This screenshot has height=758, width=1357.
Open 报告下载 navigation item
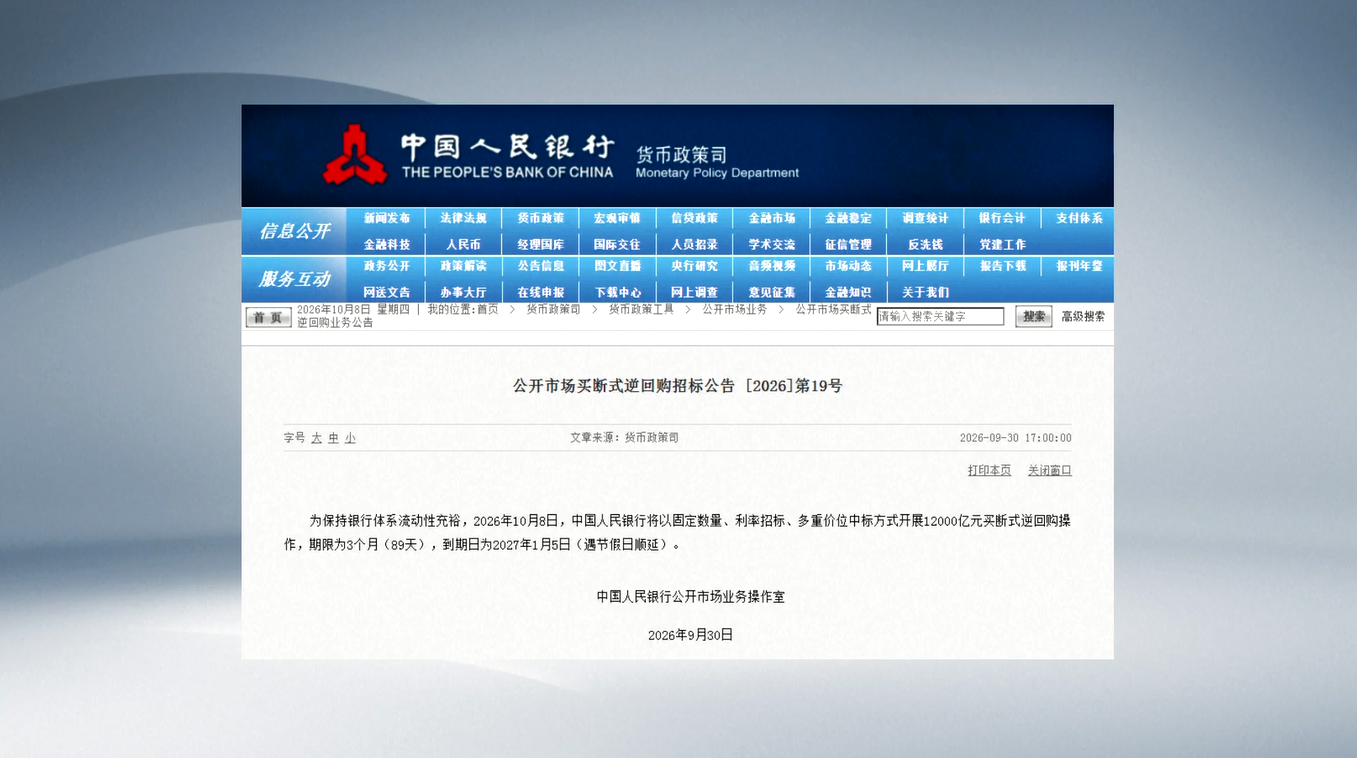pos(1003,266)
